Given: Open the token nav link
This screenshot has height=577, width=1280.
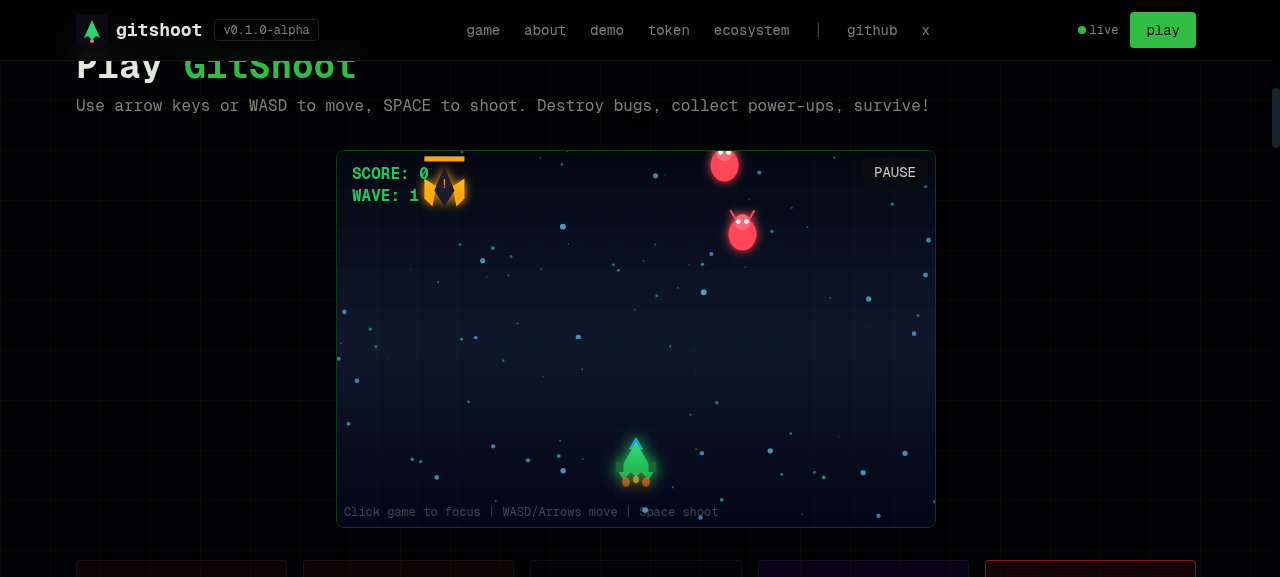Looking at the screenshot, I should 669,30.
